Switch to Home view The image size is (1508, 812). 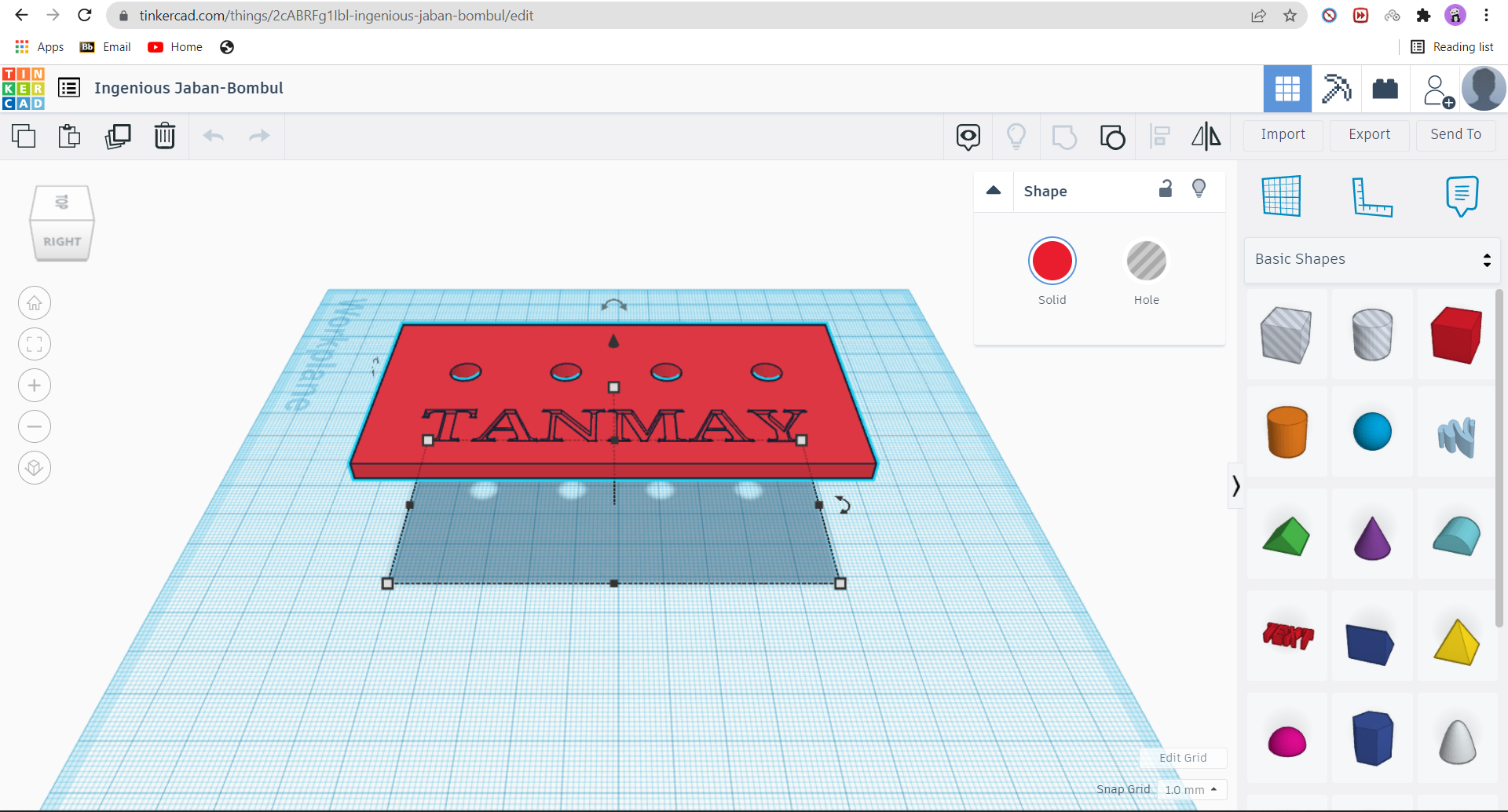[35, 302]
